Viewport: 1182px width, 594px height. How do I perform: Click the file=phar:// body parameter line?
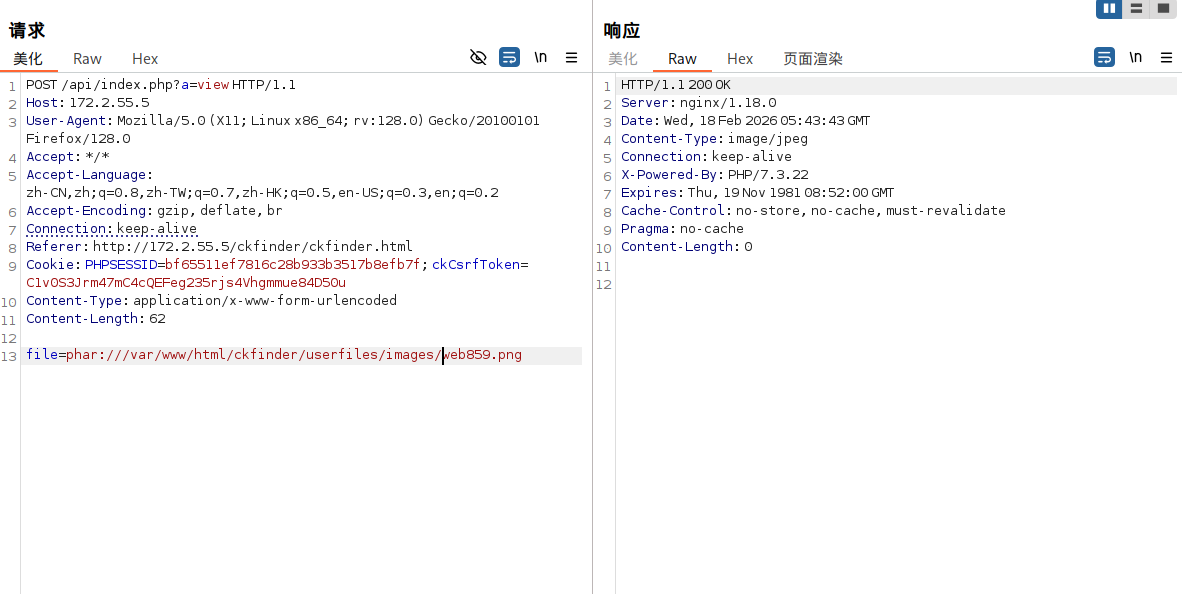coord(274,355)
